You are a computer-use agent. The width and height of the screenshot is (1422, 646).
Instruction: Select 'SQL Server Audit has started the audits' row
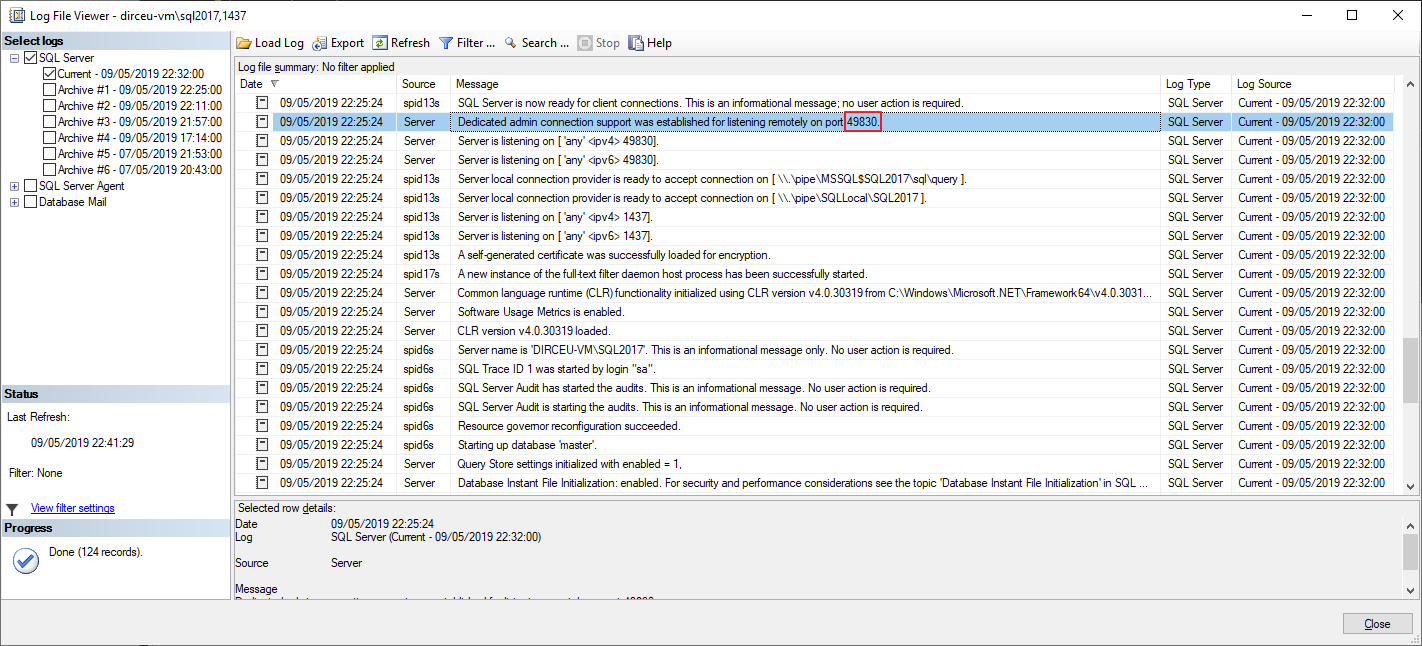pyautogui.click(x=815, y=388)
